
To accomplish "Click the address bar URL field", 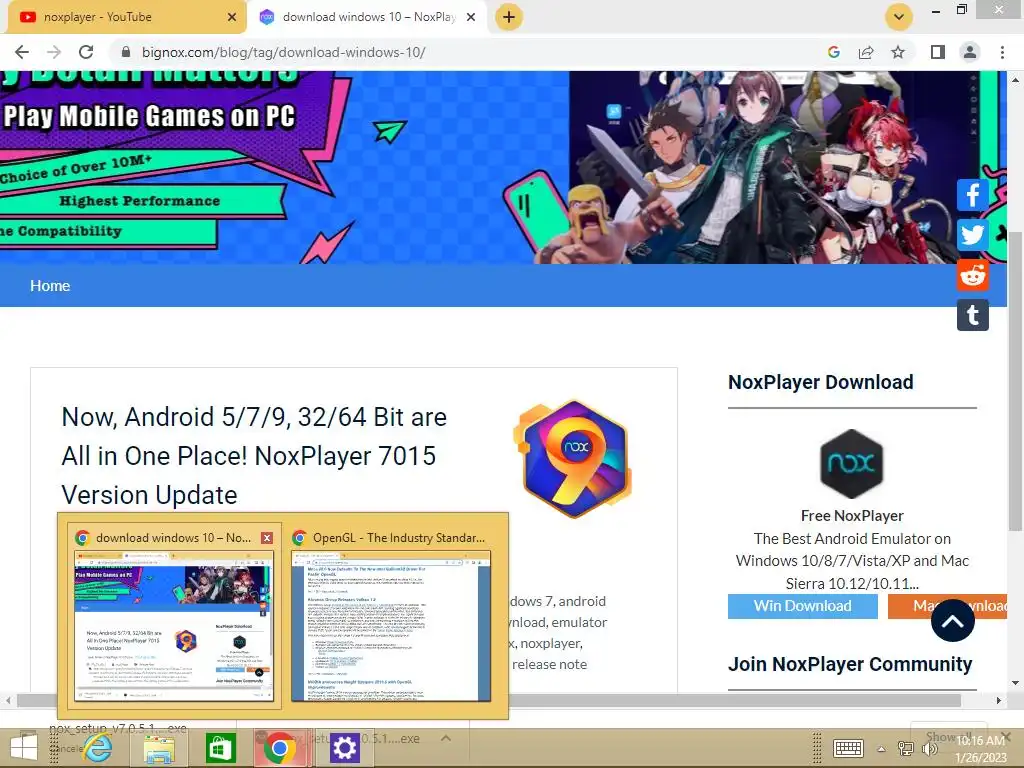I will coord(470,52).
